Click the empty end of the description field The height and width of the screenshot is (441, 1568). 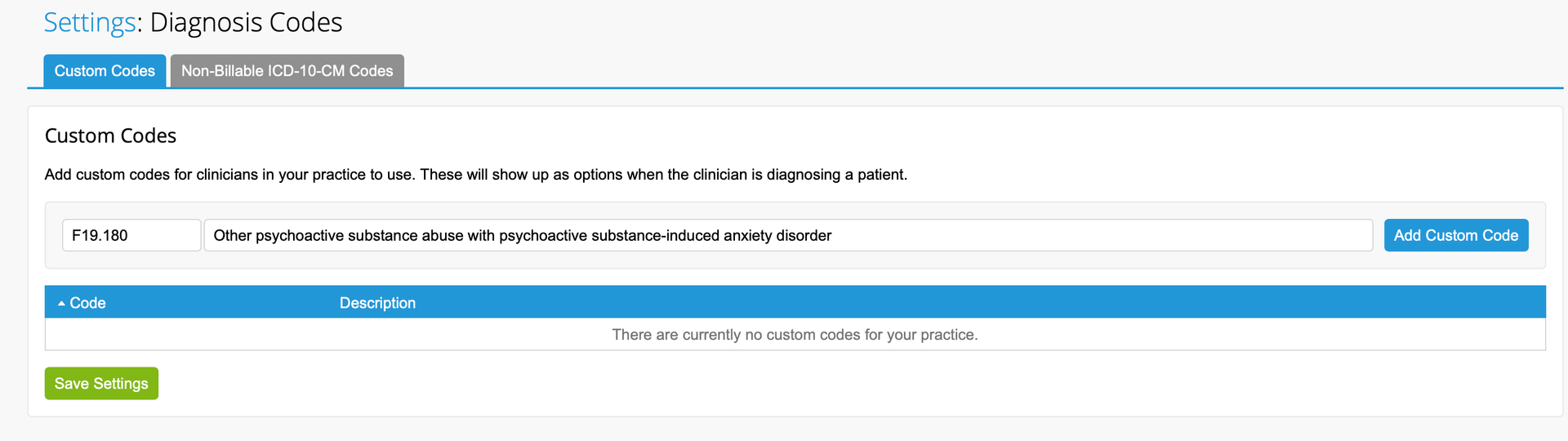[x=1143, y=235]
